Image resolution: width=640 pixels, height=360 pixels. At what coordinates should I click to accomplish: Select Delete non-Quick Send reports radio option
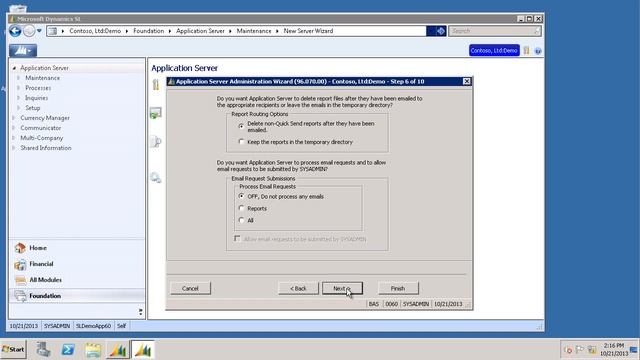pos(241,127)
